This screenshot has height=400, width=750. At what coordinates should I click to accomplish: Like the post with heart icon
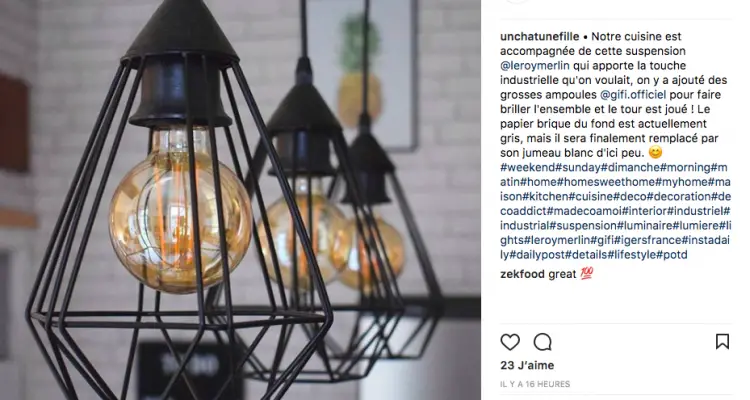click(510, 342)
